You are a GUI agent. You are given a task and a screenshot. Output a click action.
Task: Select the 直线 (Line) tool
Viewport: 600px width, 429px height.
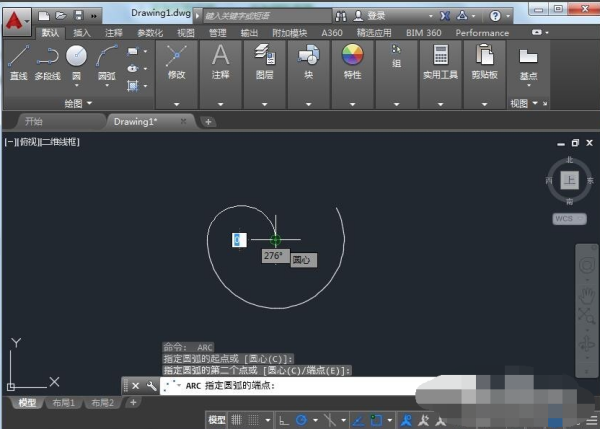[x=18, y=60]
